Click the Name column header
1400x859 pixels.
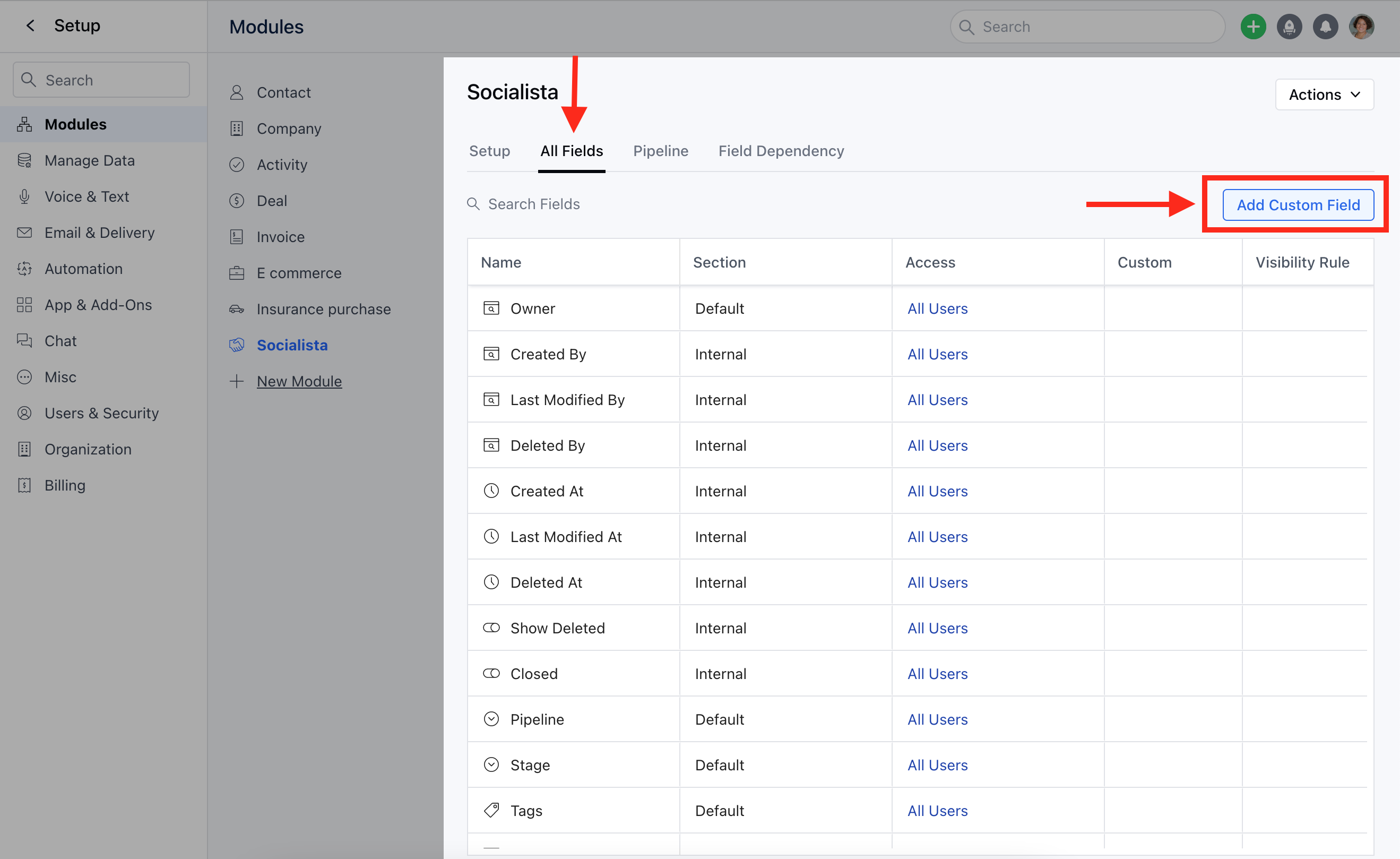click(x=500, y=262)
